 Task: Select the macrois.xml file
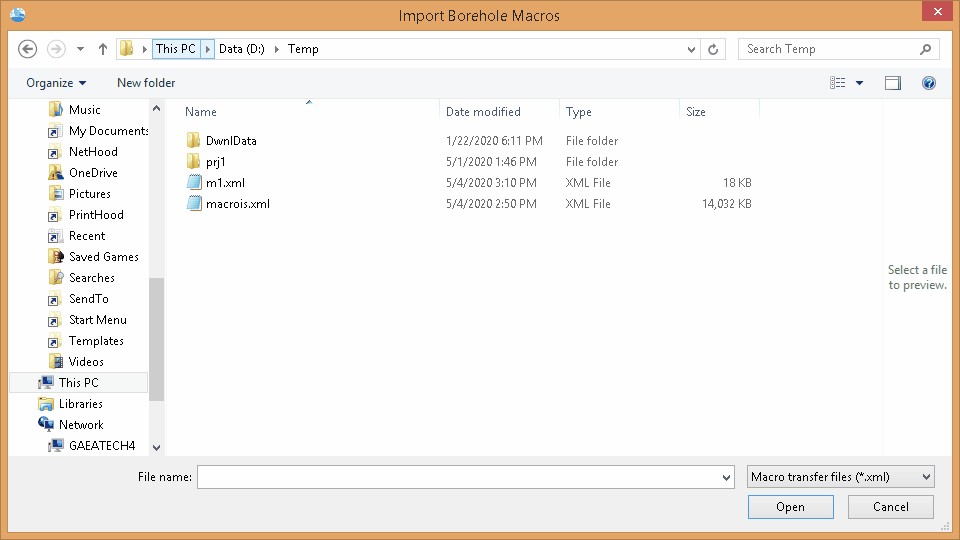pos(237,204)
